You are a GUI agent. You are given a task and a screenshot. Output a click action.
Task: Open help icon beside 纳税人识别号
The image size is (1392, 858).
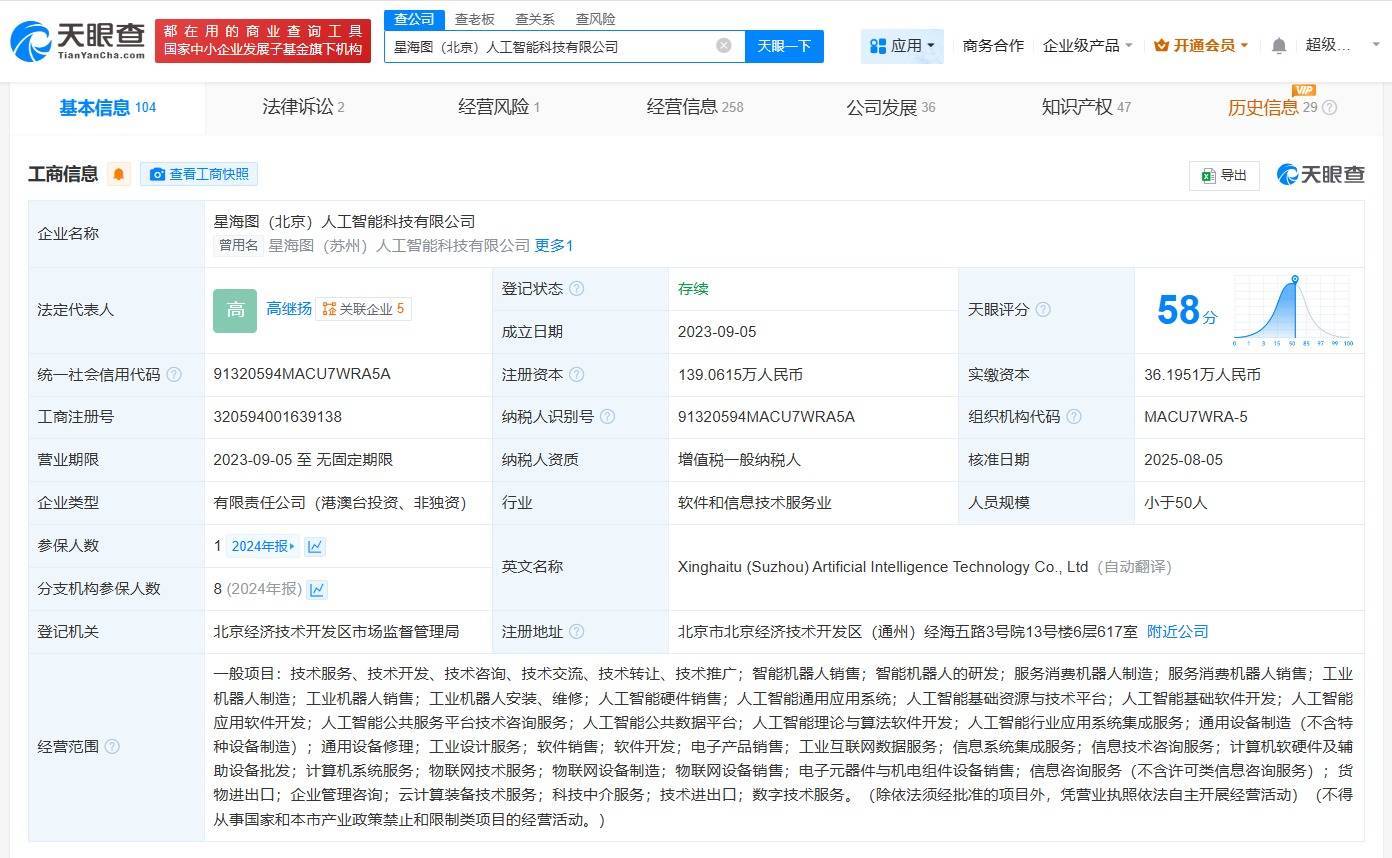(x=607, y=417)
